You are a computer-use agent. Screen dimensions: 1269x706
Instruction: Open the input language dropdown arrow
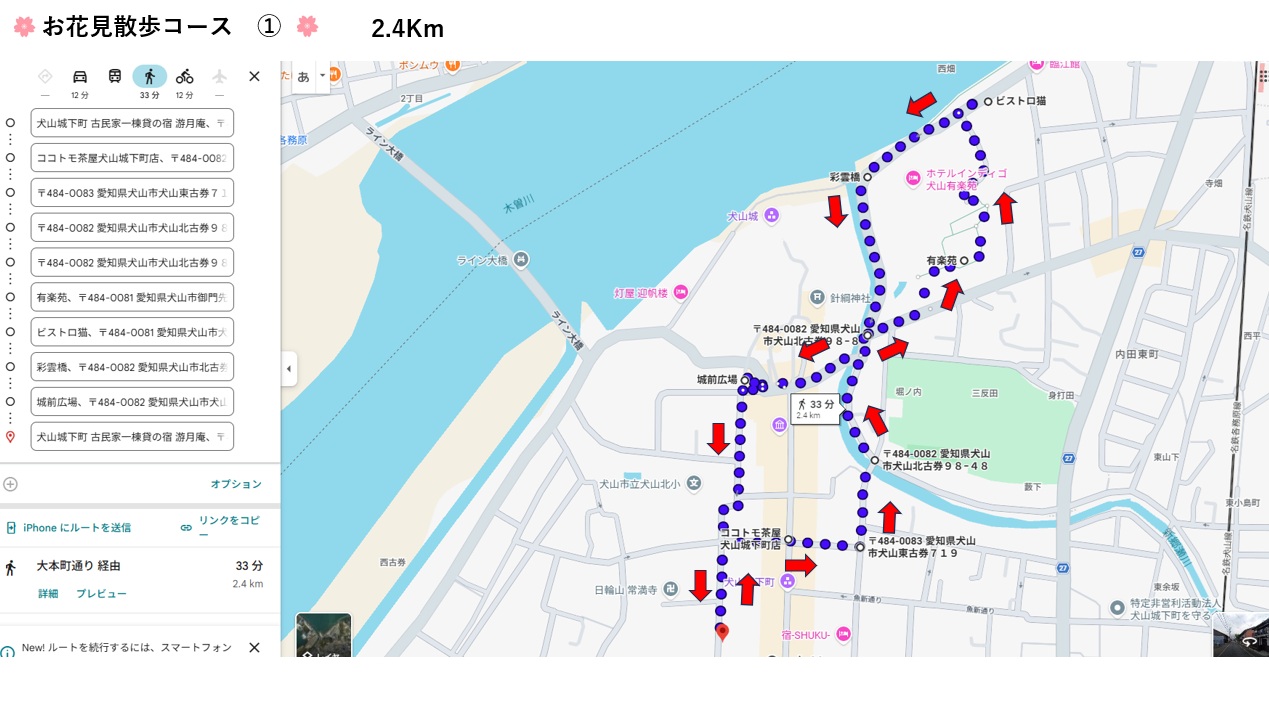tap(322, 76)
